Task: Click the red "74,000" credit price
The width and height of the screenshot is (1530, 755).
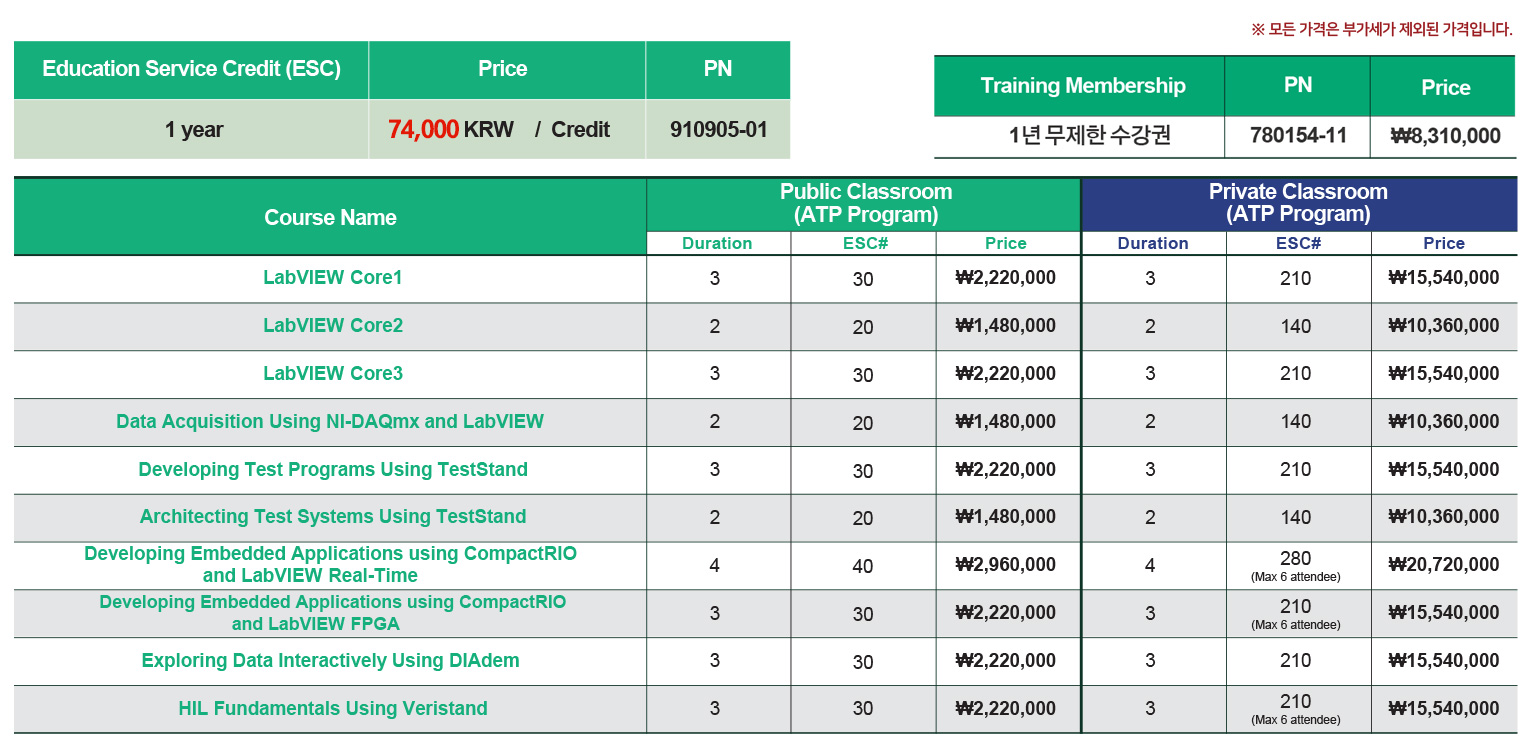Action: 424,129
